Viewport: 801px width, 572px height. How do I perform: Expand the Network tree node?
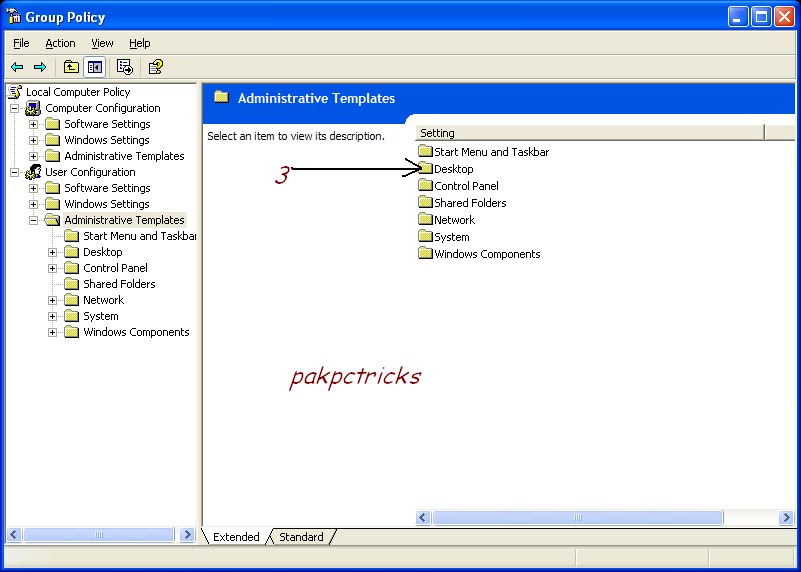(52, 300)
